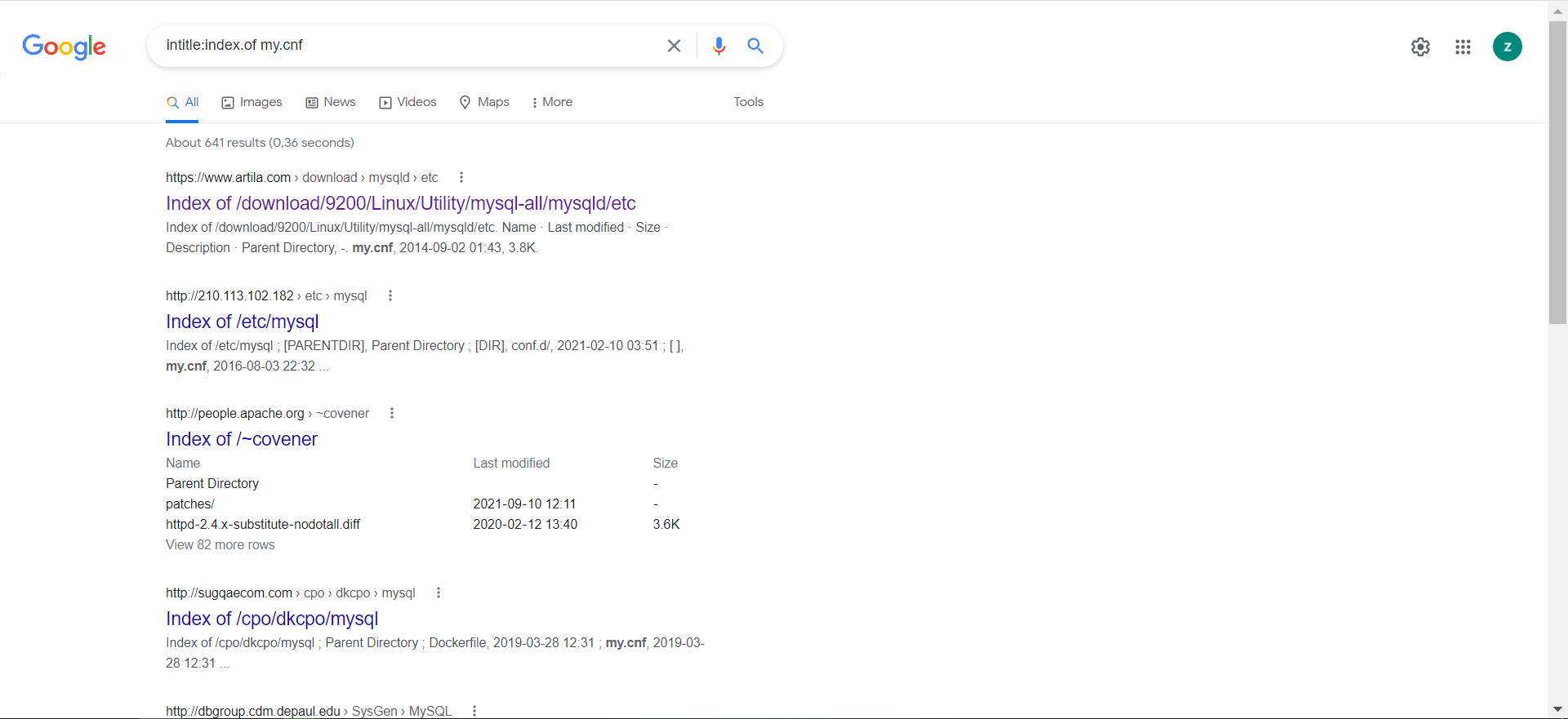1568x719 pixels.
Task: Click httpd-2.4.x-substitute-nodotall.diff row
Action: tap(423, 524)
